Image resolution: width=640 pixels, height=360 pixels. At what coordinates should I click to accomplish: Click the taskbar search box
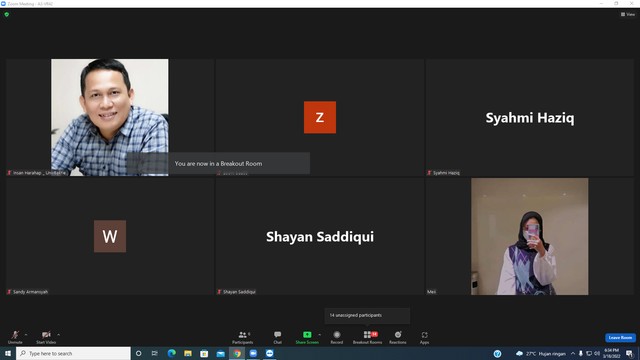click(x=73, y=353)
